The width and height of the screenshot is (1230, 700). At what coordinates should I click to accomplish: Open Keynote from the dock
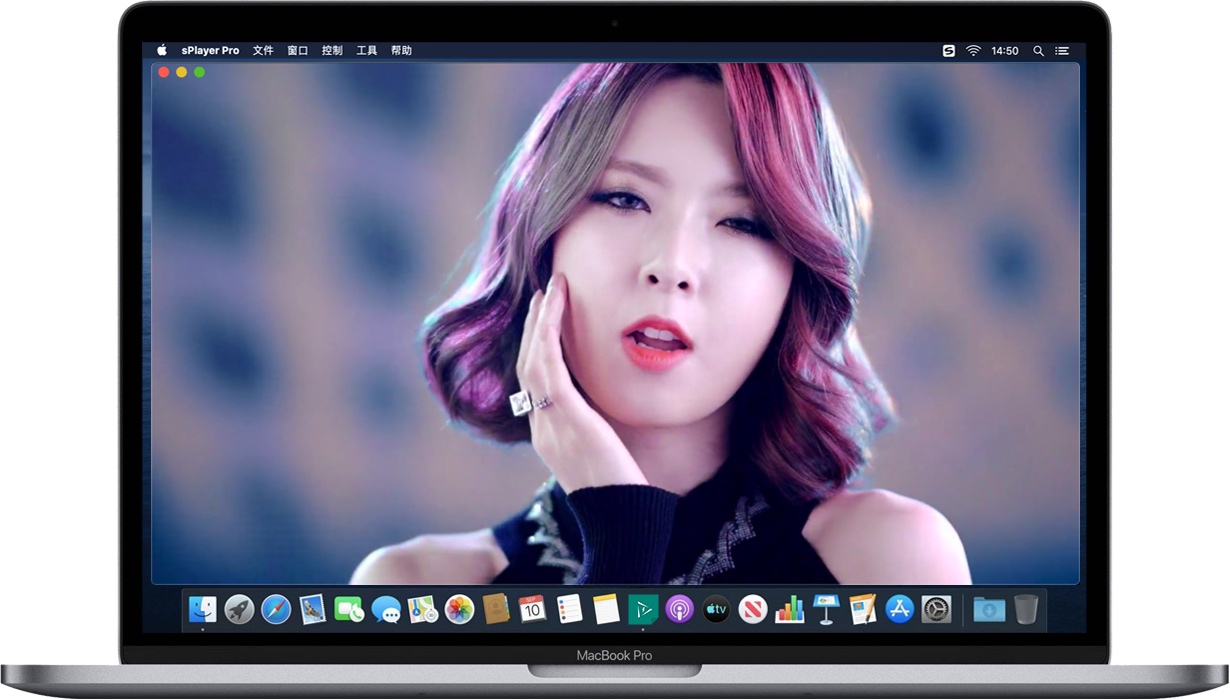pos(825,608)
